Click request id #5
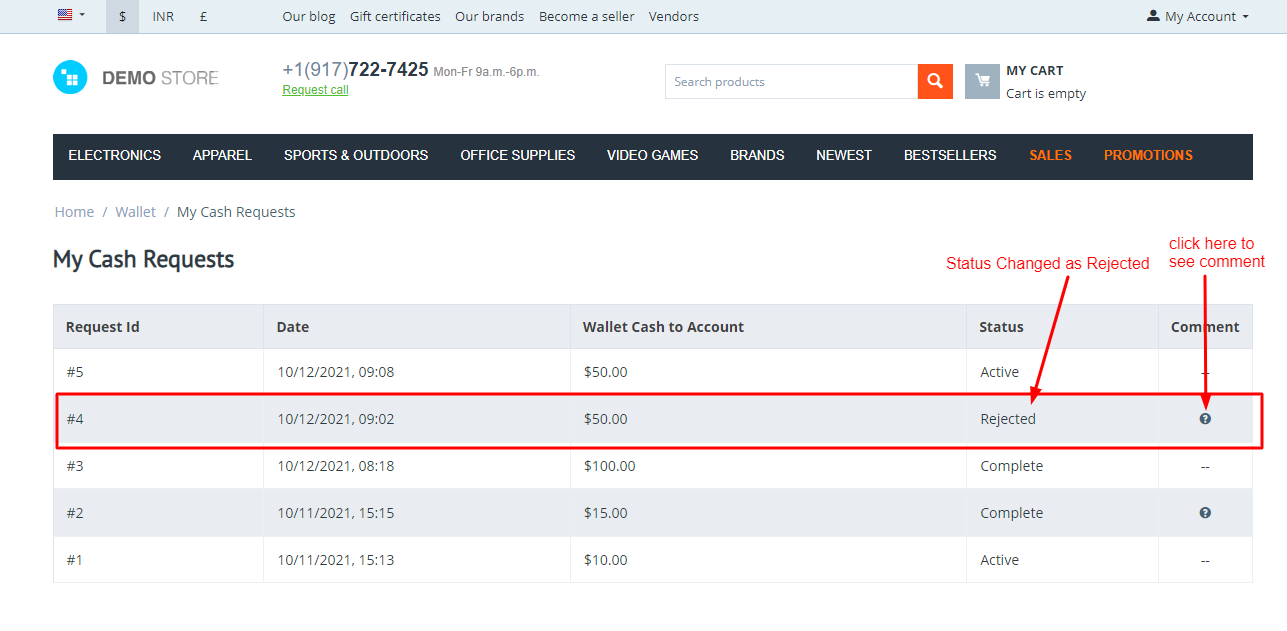 tap(75, 372)
